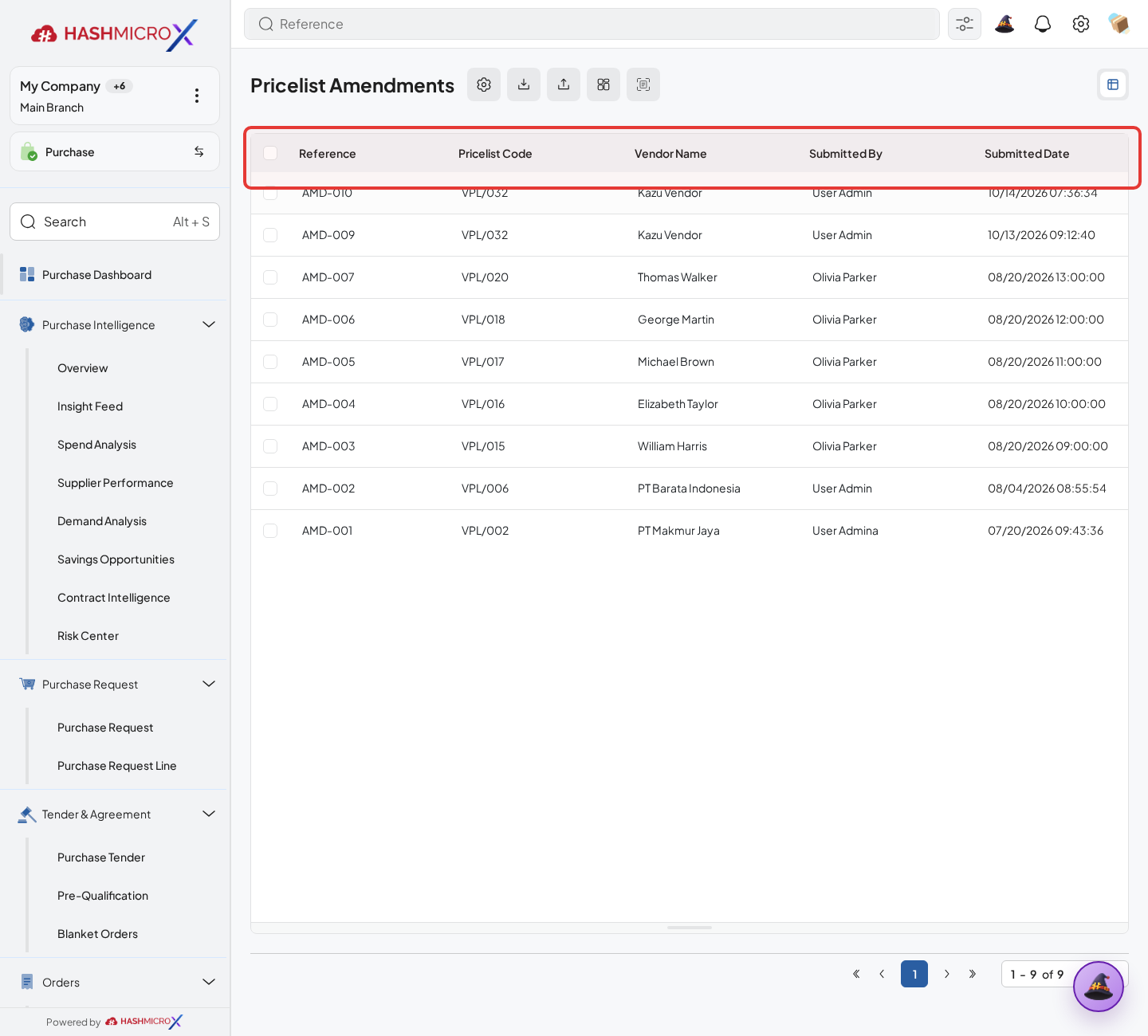Open the settings gear in the top bar

click(x=1081, y=24)
